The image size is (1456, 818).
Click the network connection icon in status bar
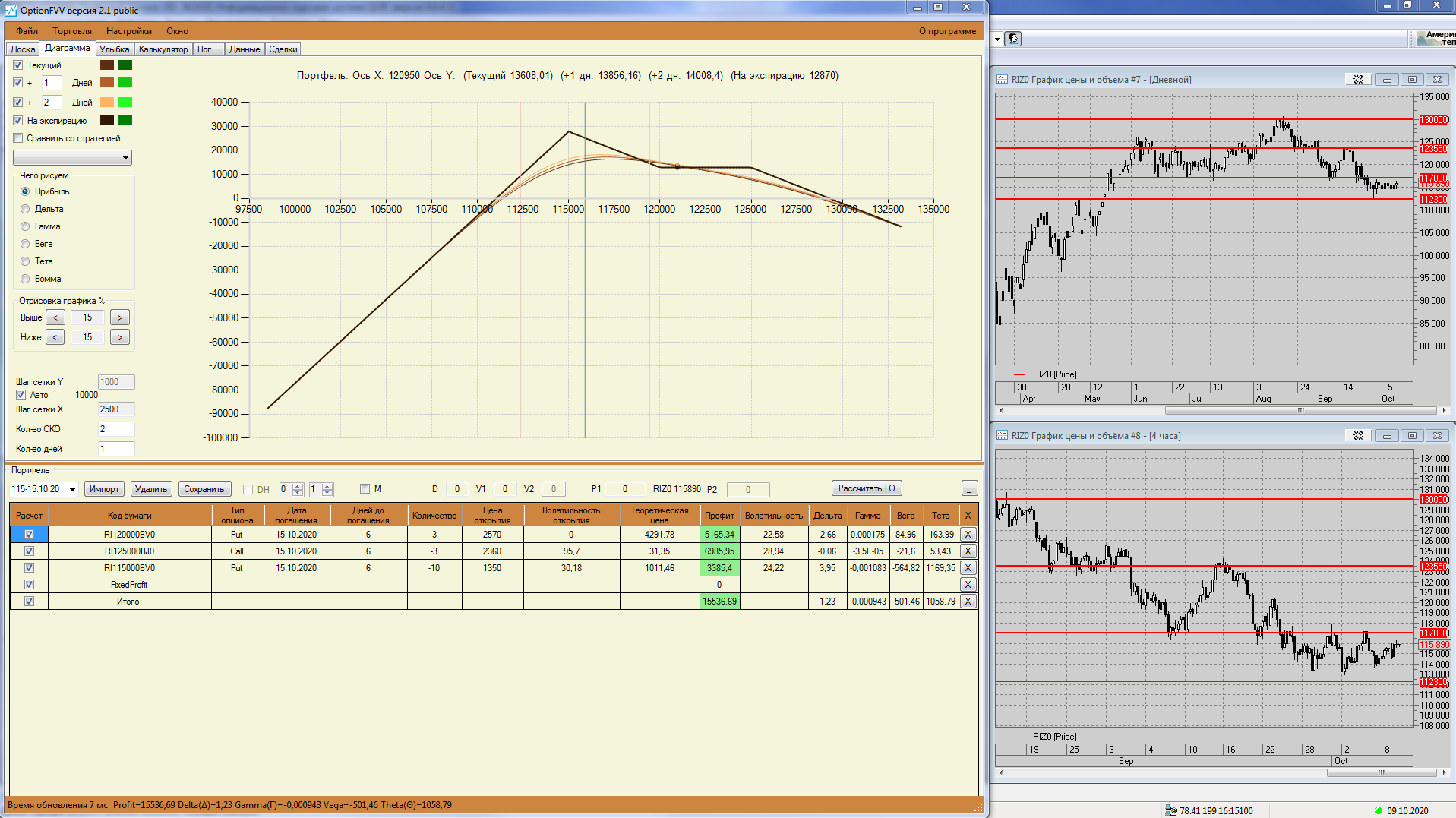pos(1170,810)
